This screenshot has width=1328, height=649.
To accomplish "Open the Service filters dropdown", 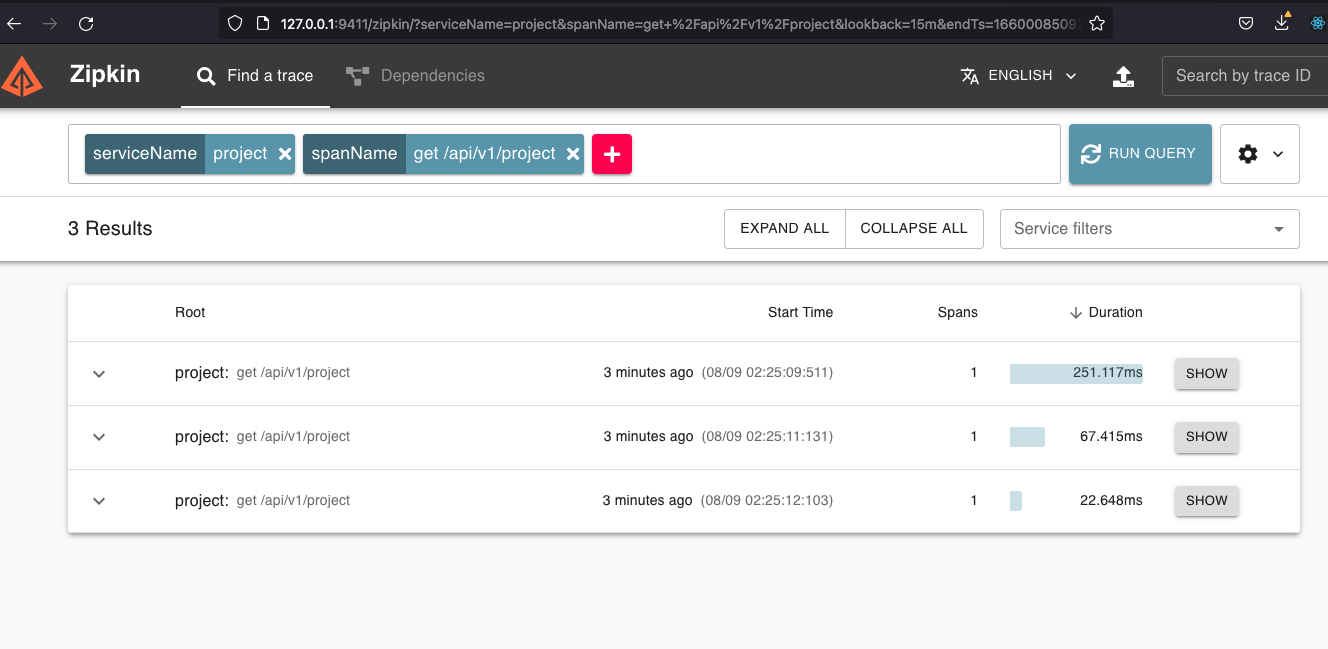I will pyautogui.click(x=1150, y=229).
